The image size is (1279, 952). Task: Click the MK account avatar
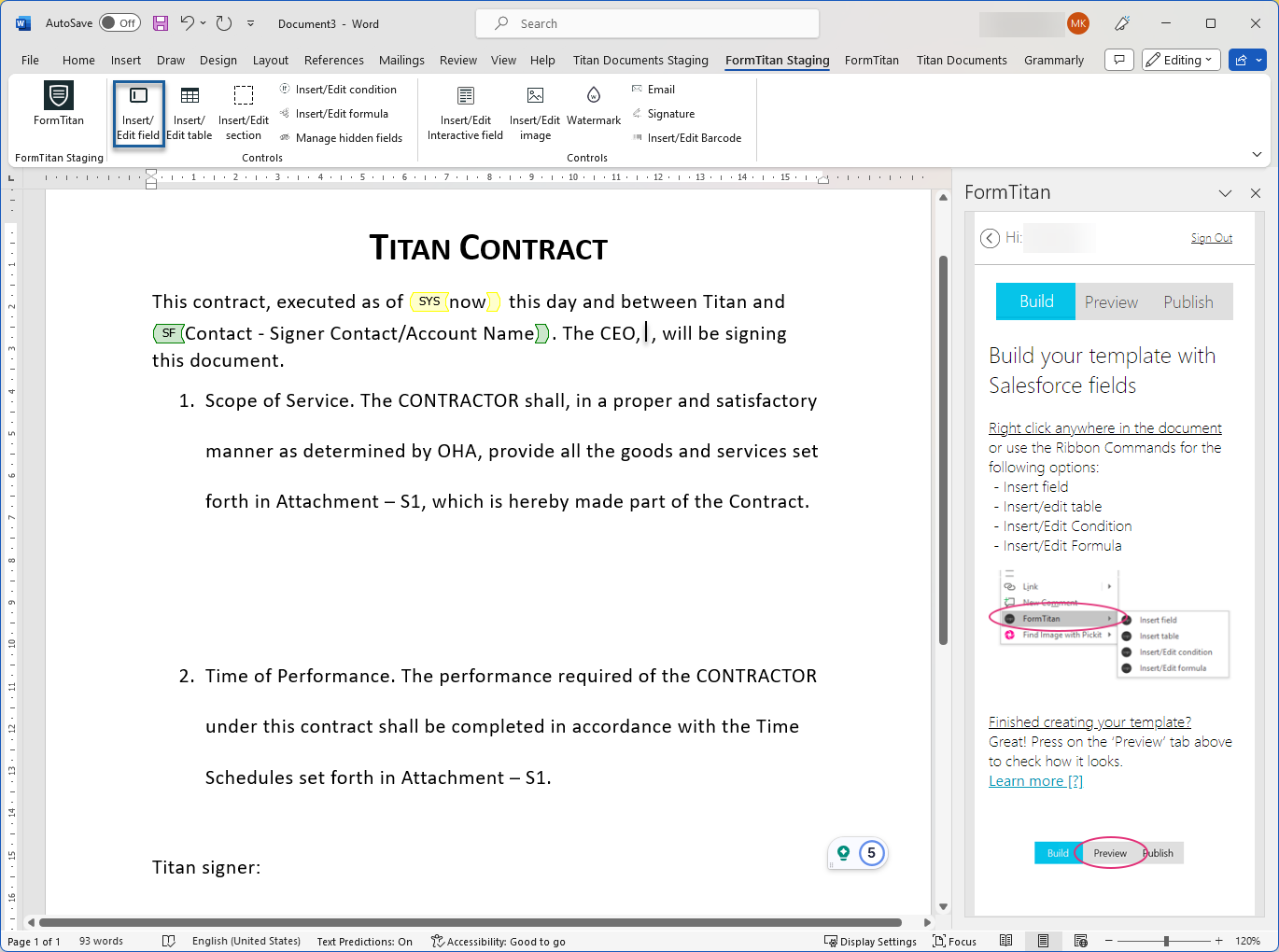(x=1078, y=23)
